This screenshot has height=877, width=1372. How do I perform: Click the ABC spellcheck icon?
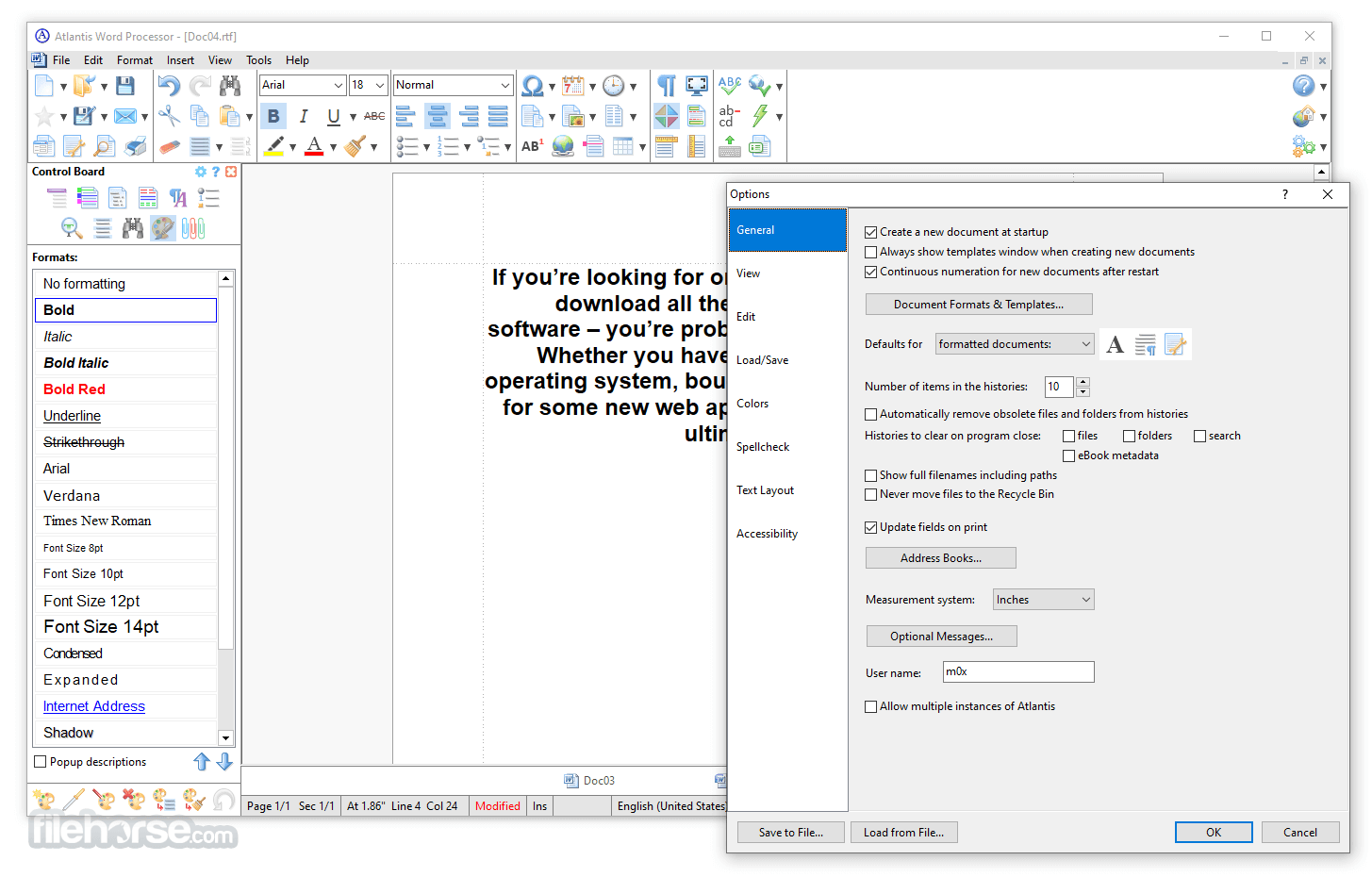730,86
